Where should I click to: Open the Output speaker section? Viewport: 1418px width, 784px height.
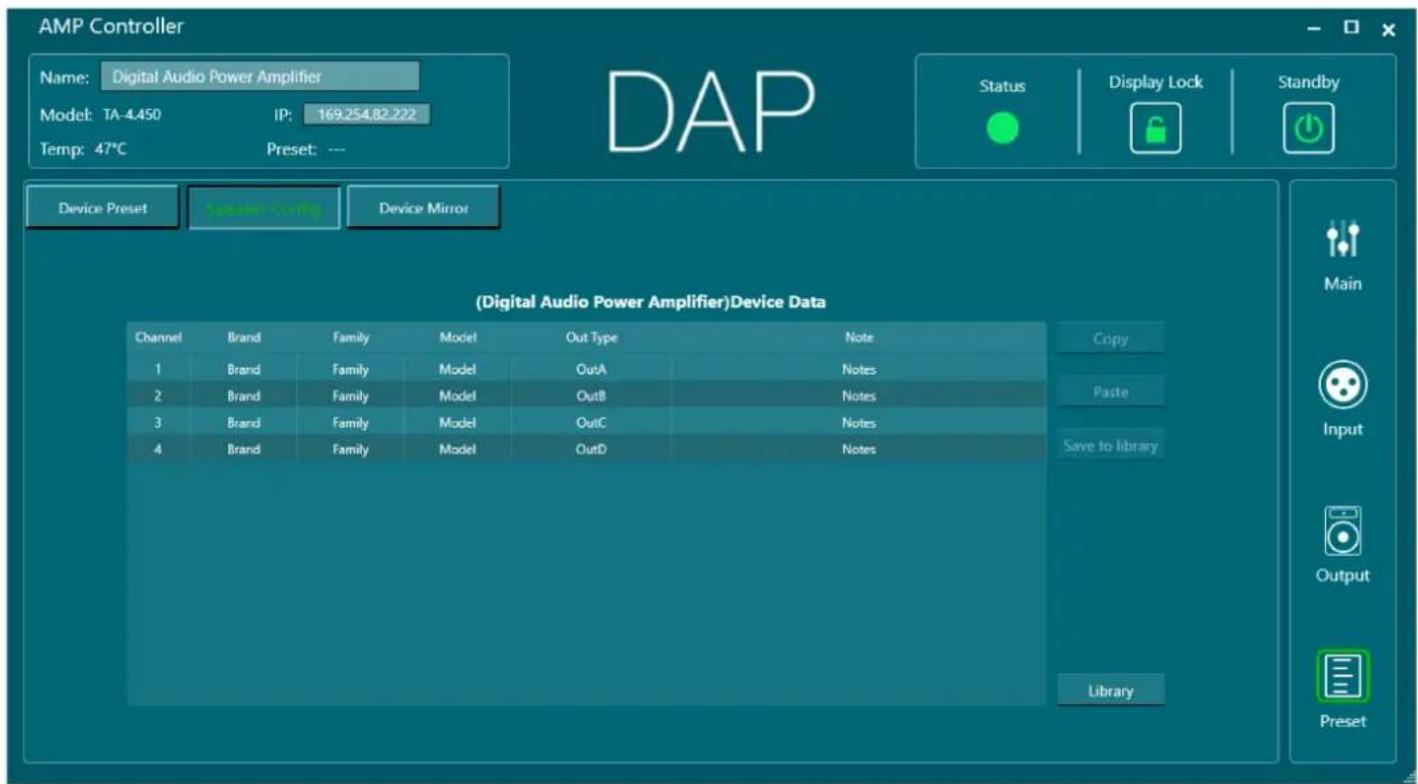(x=1343, y=546)
